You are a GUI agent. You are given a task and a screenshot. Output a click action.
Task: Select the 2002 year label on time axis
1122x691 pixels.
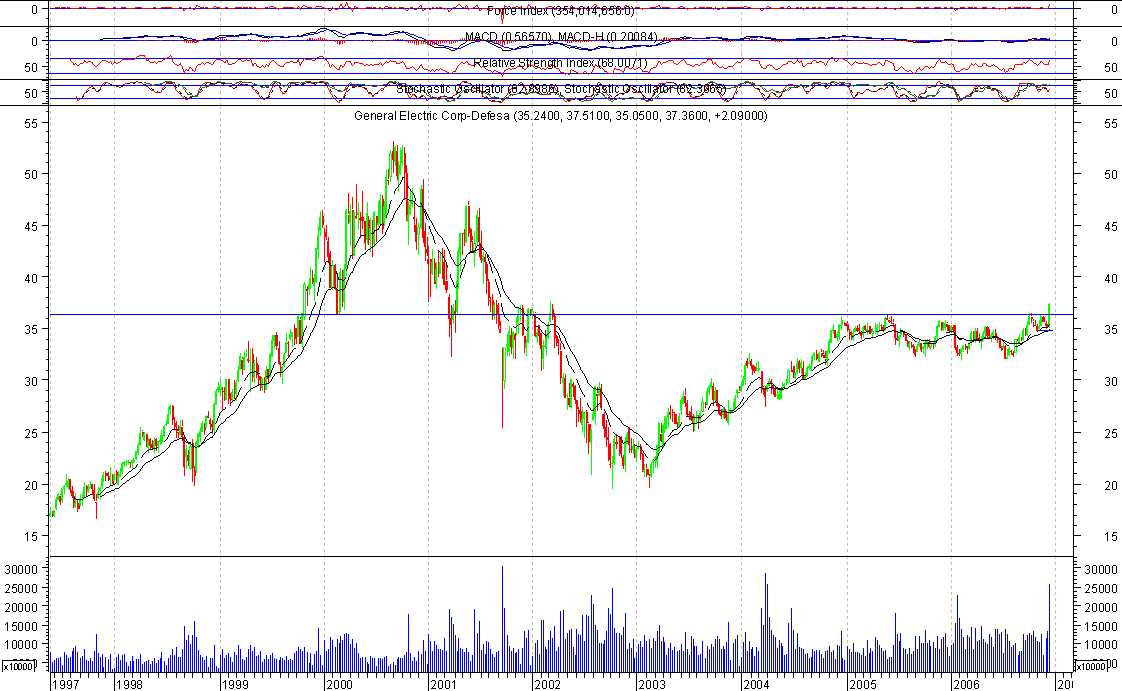(547, 684)
